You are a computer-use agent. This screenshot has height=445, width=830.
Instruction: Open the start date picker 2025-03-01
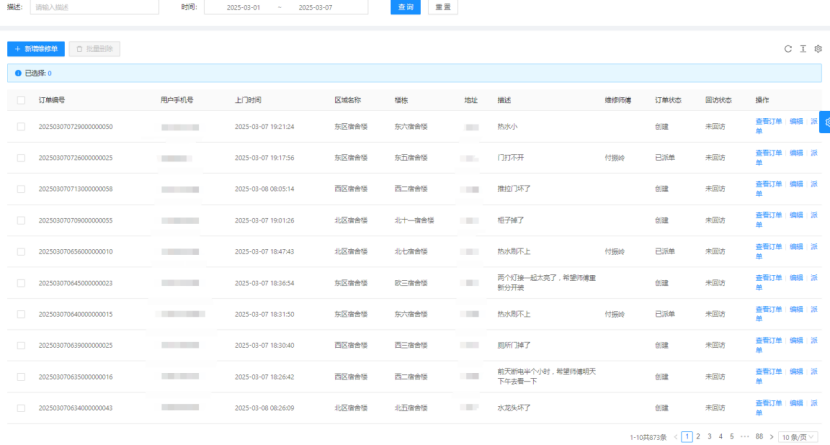(244, 7)
